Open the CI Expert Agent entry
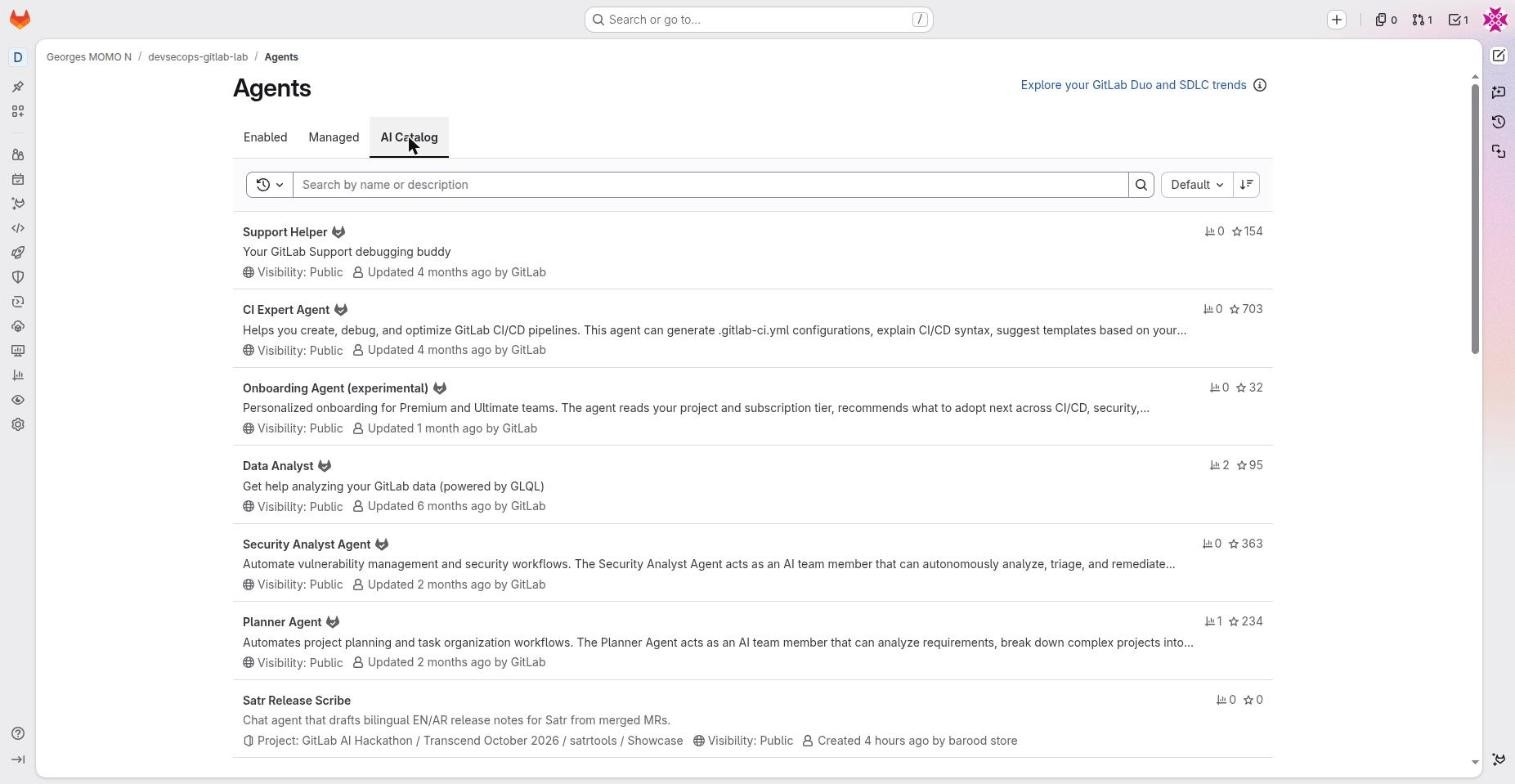 pyautogui.click(x=286, y=310)
